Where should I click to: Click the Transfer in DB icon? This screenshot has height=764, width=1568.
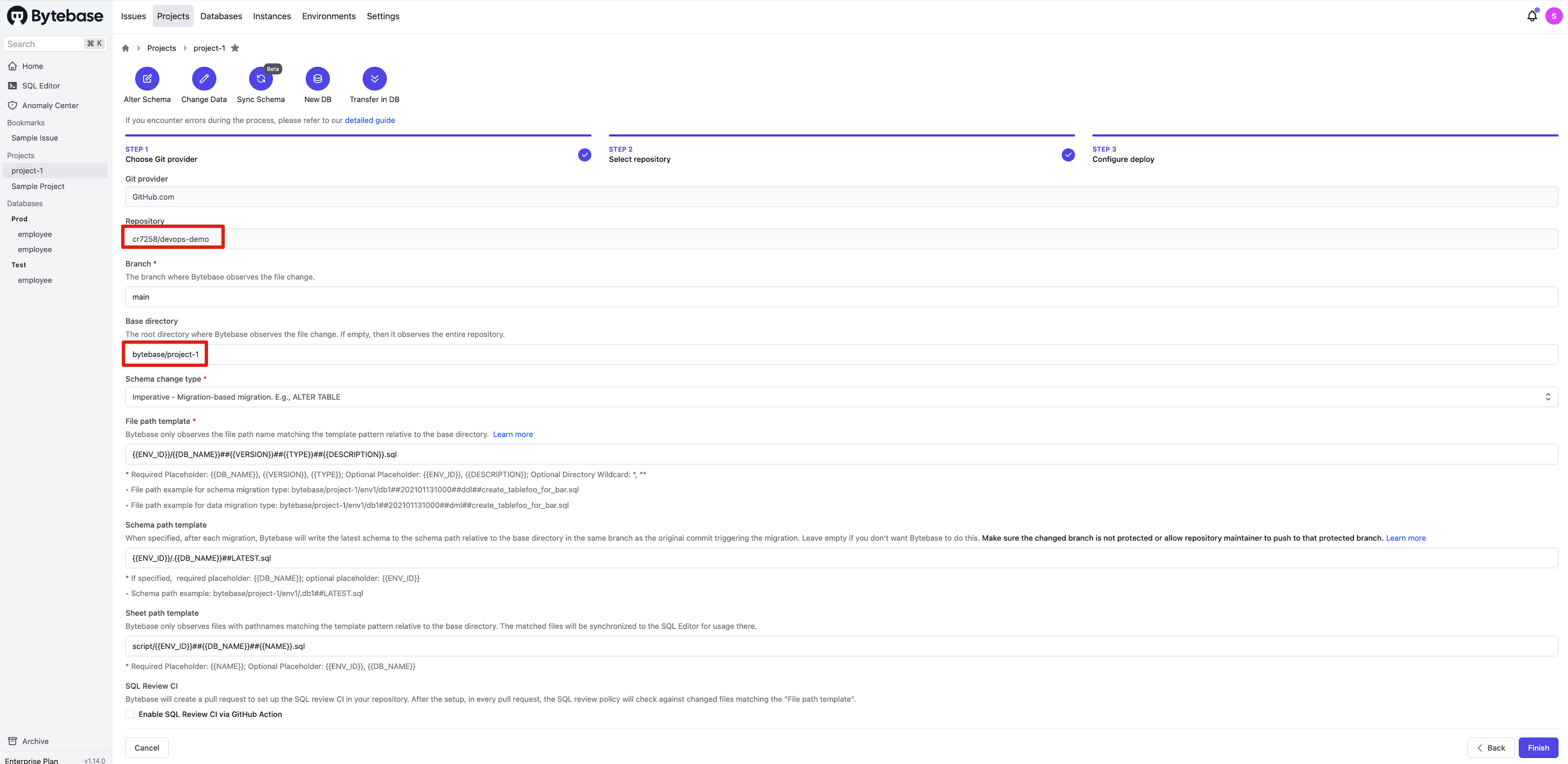click(x=374, y=78)
